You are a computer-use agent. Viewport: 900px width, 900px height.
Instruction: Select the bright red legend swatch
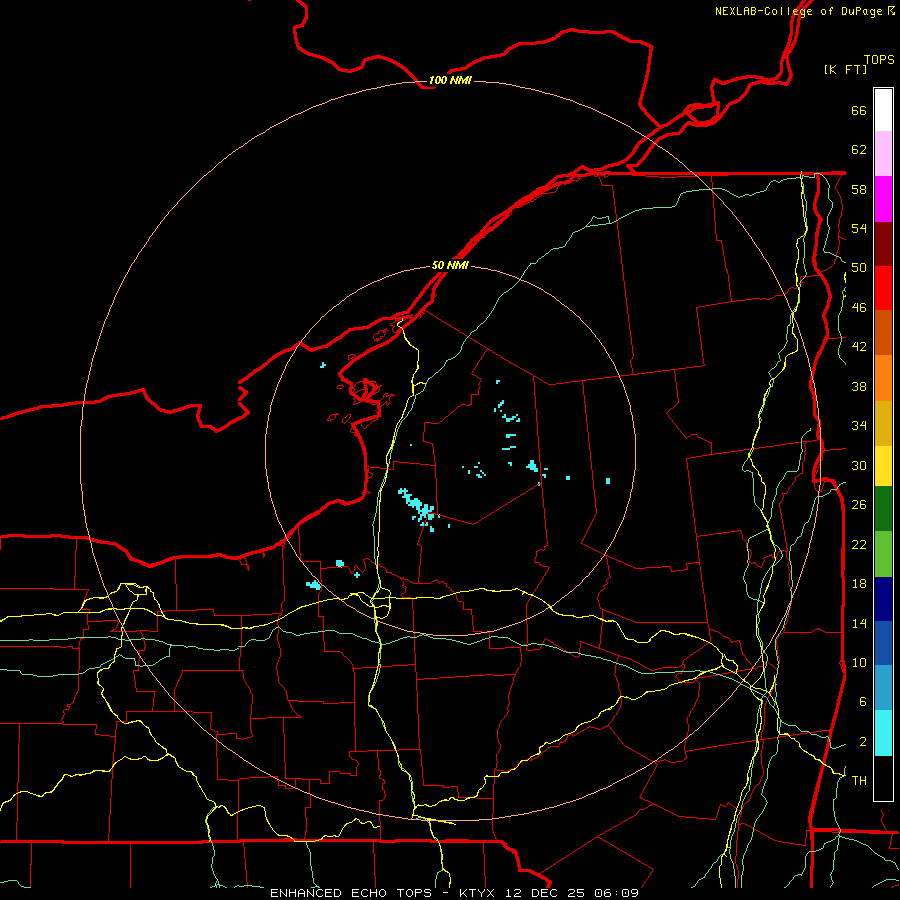pos(883,288)
